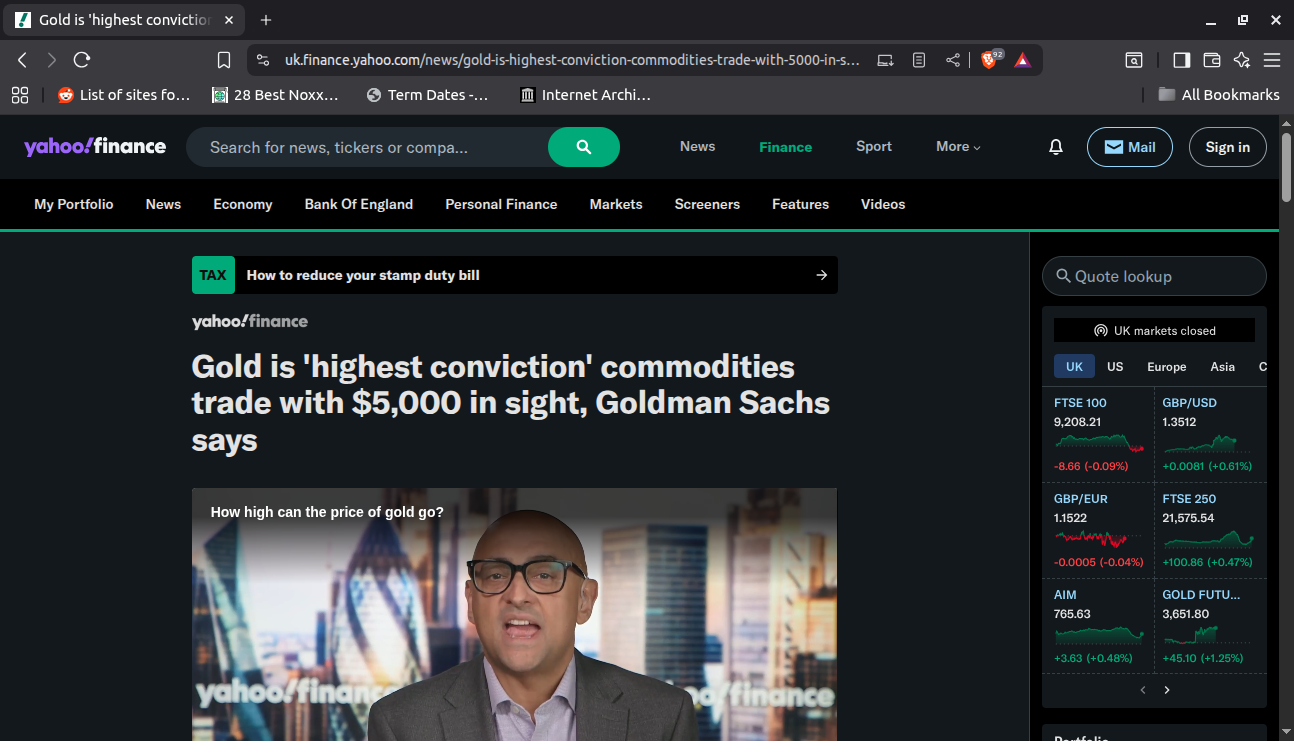1294x741 pixels.
Task: Click the arrow on stamp duty banner
Action: coord(822,275)
